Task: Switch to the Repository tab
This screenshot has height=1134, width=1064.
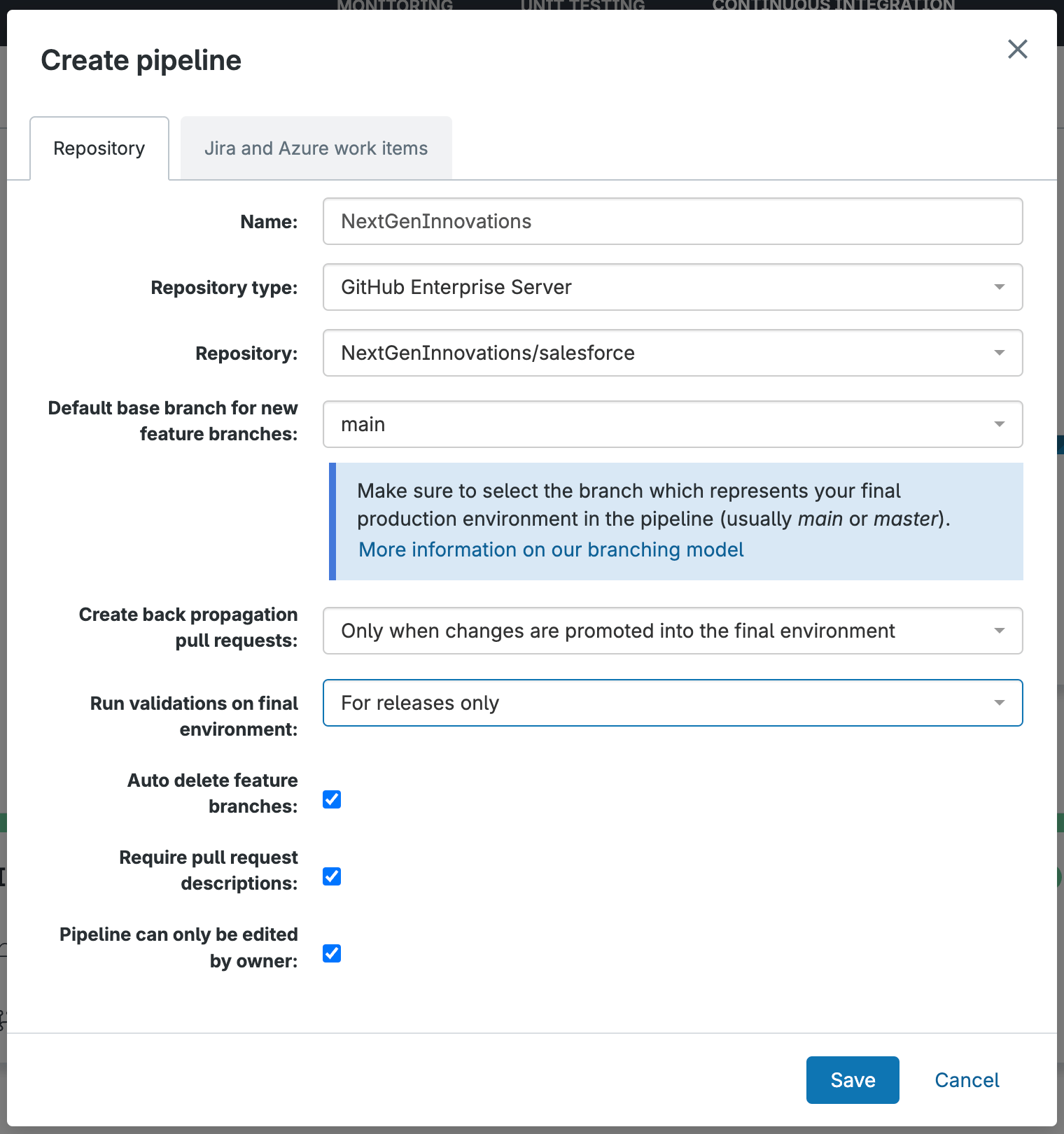Action: click(x=99, y=148)
